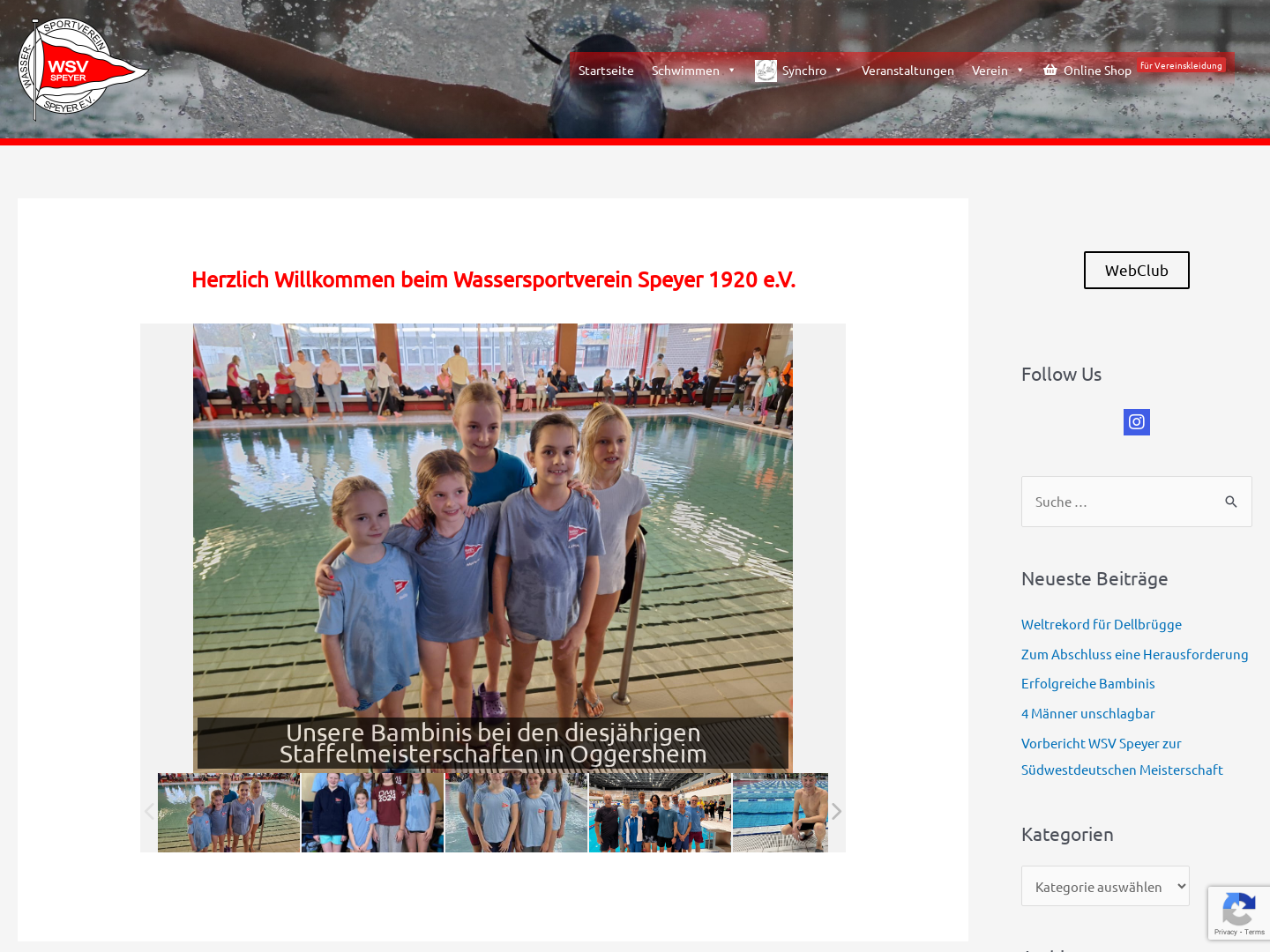Click Privacy link in reCAPTCHA badge

pyautogui.click(x=1226, y=932)
